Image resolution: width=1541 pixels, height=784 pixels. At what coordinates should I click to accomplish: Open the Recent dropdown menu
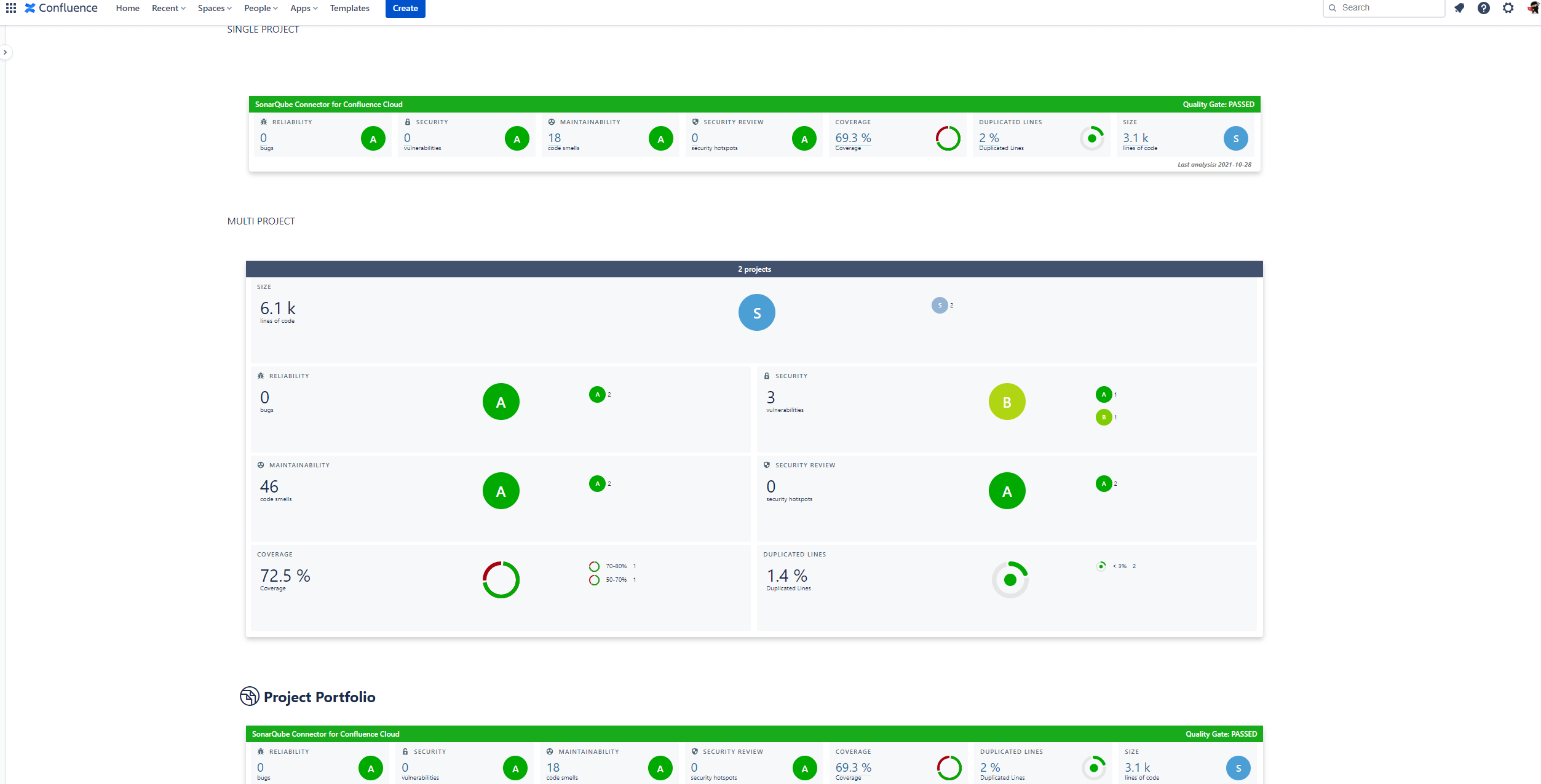pos(168,8)
